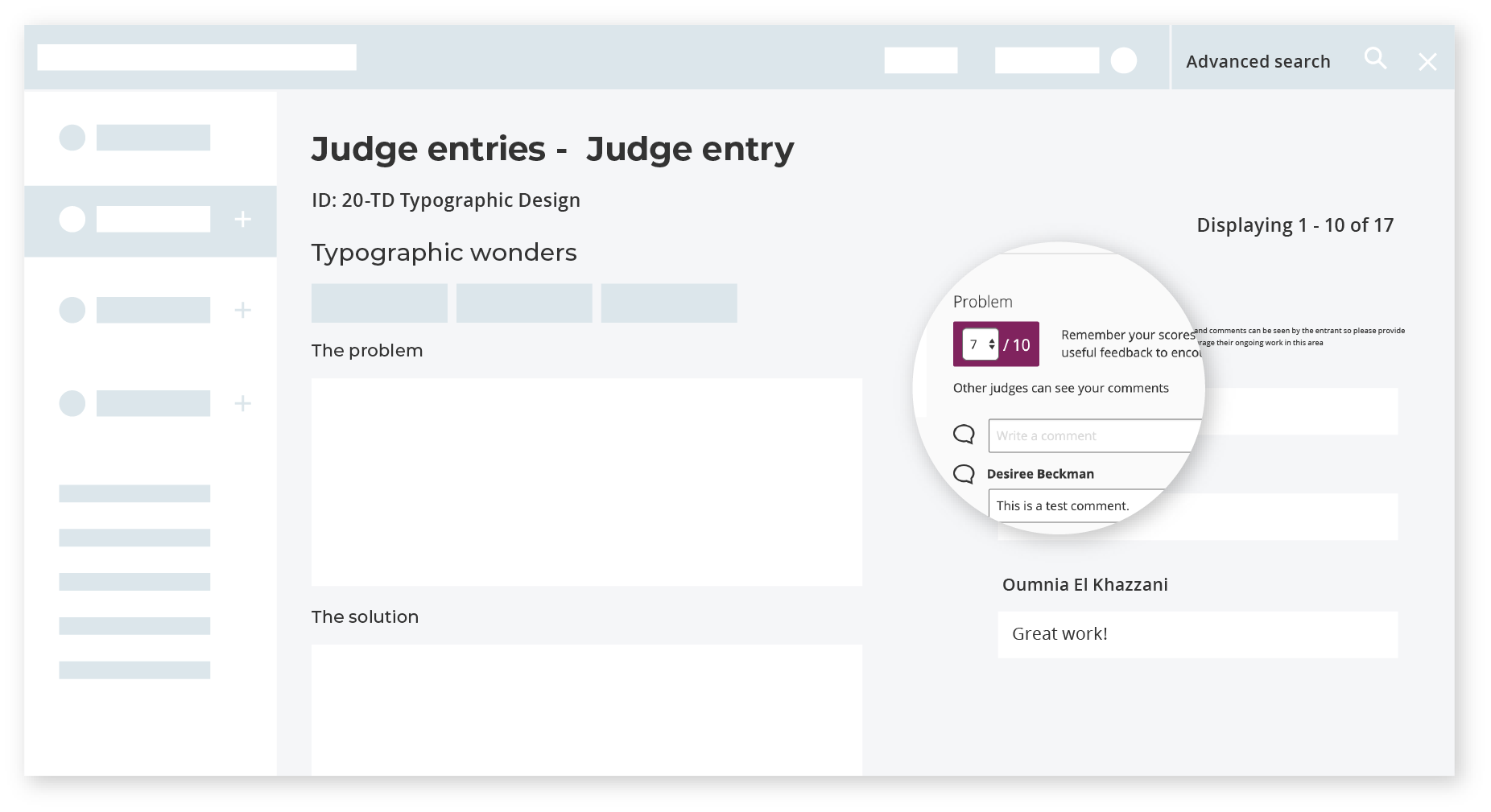Click the top-left header title bar placeholder
This screenshot has height=812, width=1491.
coord(196,57)
